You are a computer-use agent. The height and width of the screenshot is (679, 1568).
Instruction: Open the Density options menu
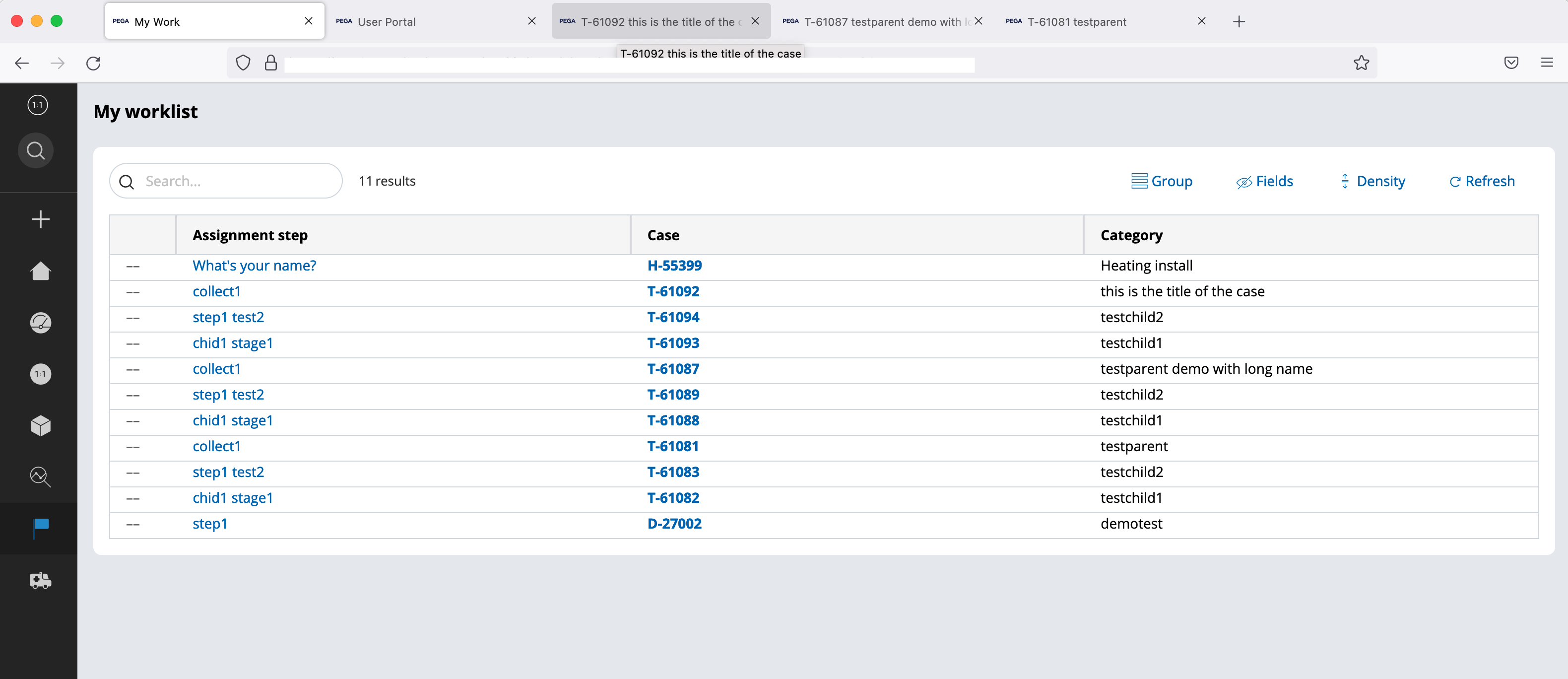(1372, 182)
